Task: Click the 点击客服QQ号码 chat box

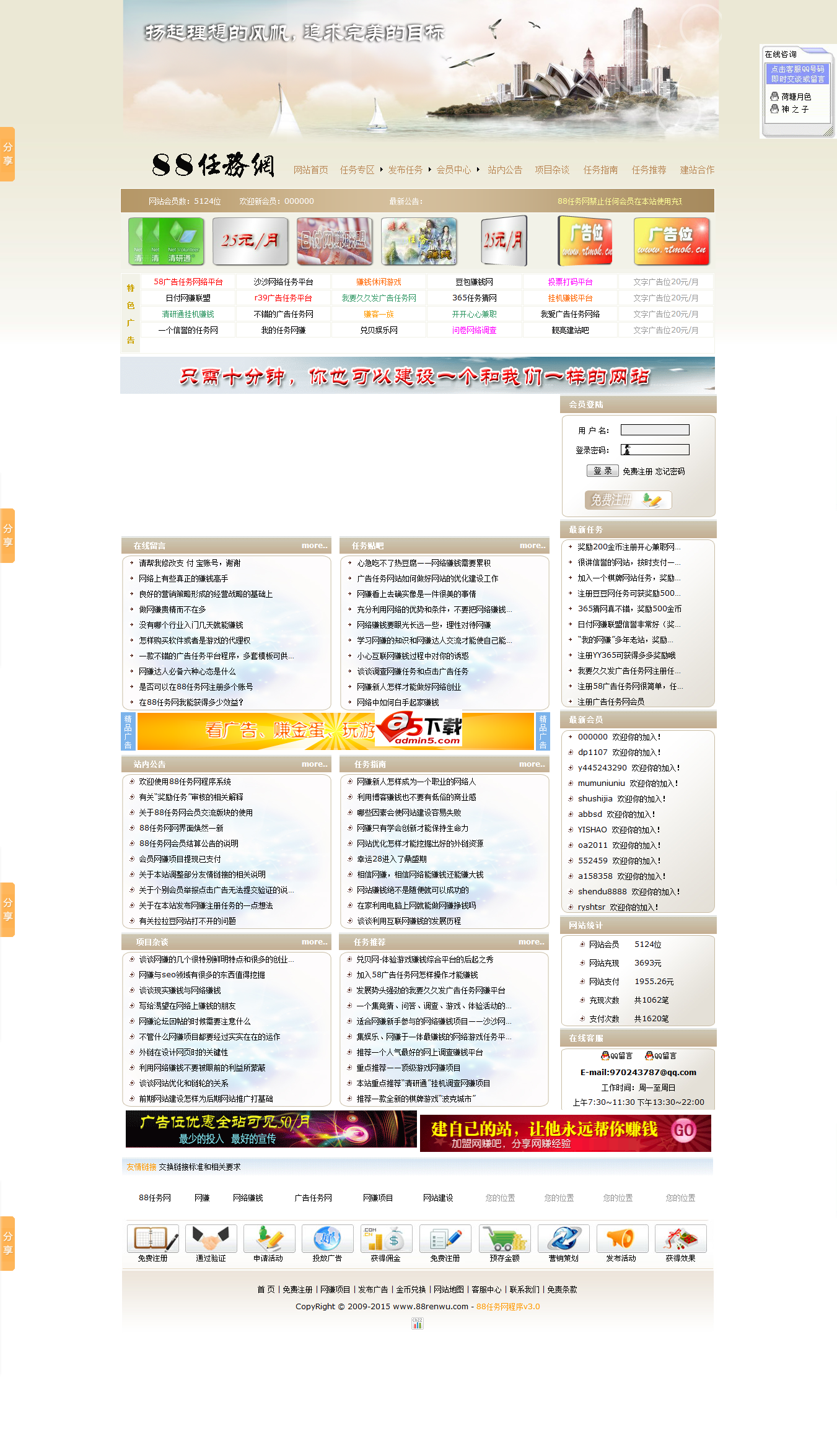Action: click(x=798, y=74)
